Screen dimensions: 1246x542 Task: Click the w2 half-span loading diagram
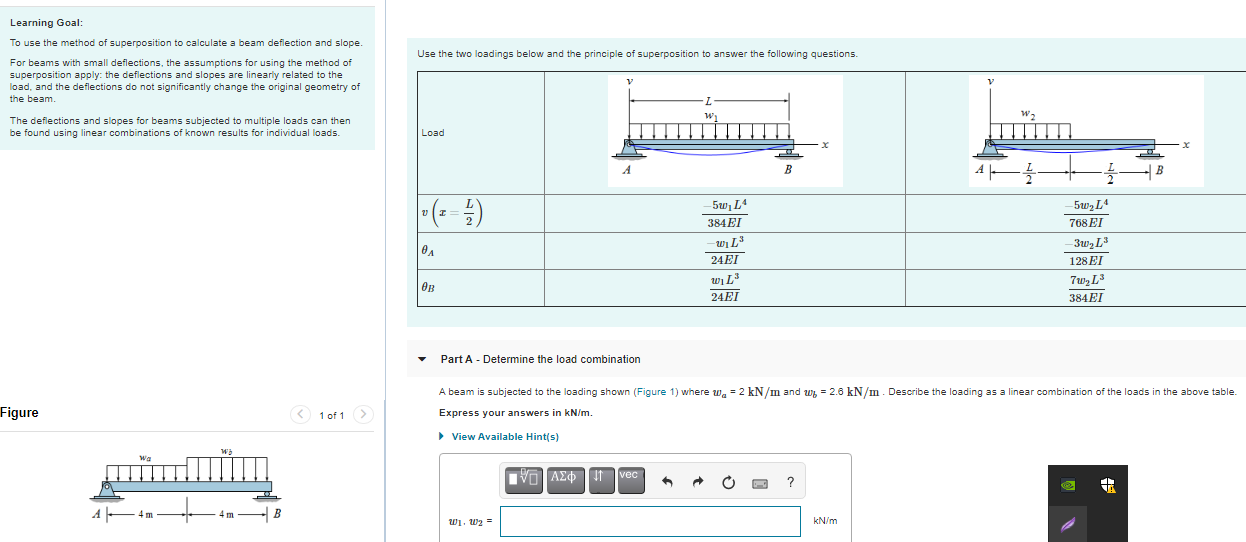pyautogui.click(x=1084, y=130)
